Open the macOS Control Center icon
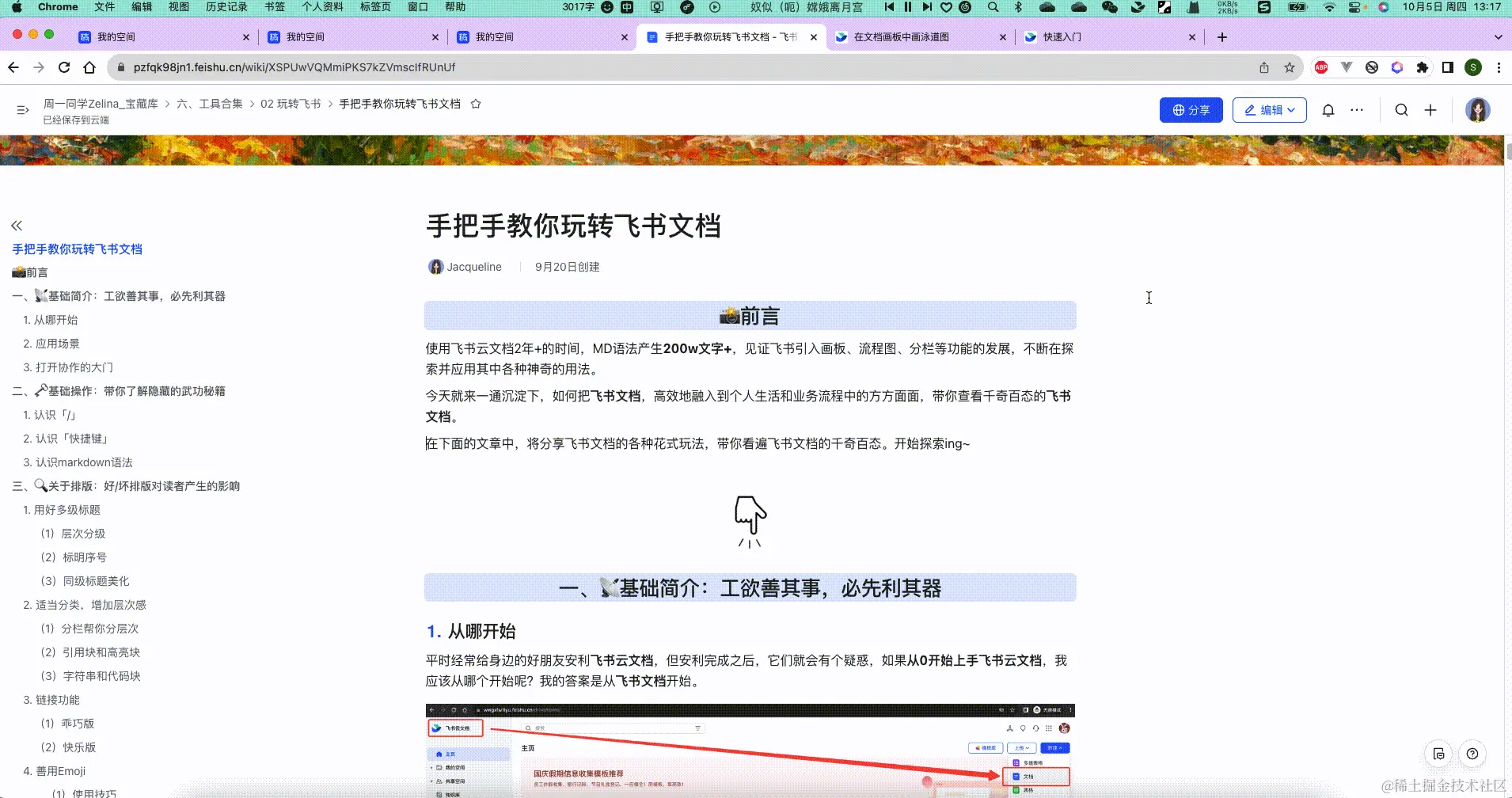1512x798 pixels. (x=1355, y=7)
